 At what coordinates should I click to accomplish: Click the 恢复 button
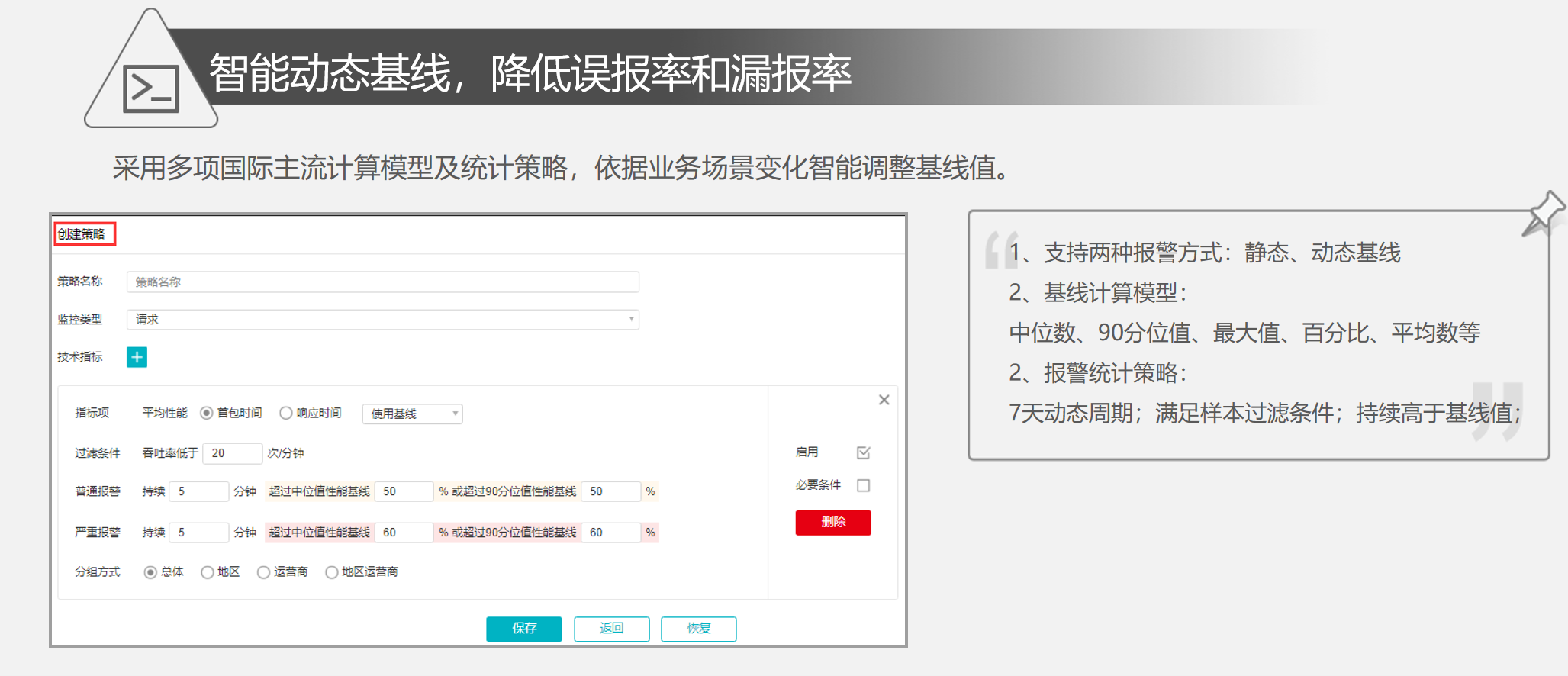pos(699,629)
